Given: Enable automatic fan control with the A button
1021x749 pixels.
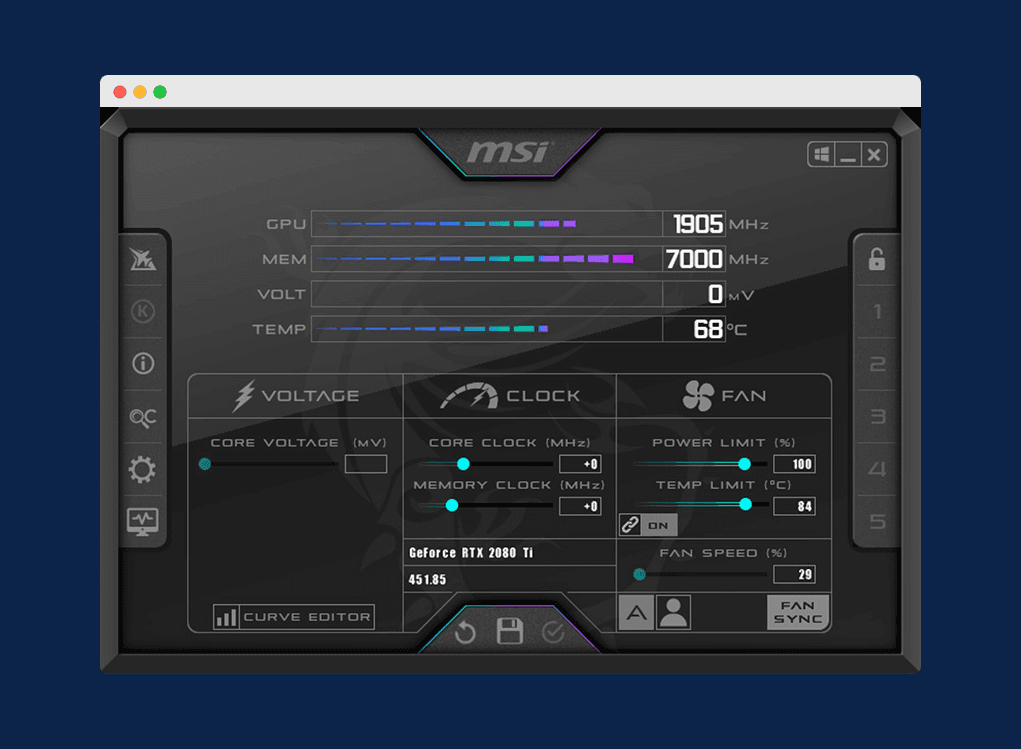Looking at the screenshot, I should click(x=637, y=612).
